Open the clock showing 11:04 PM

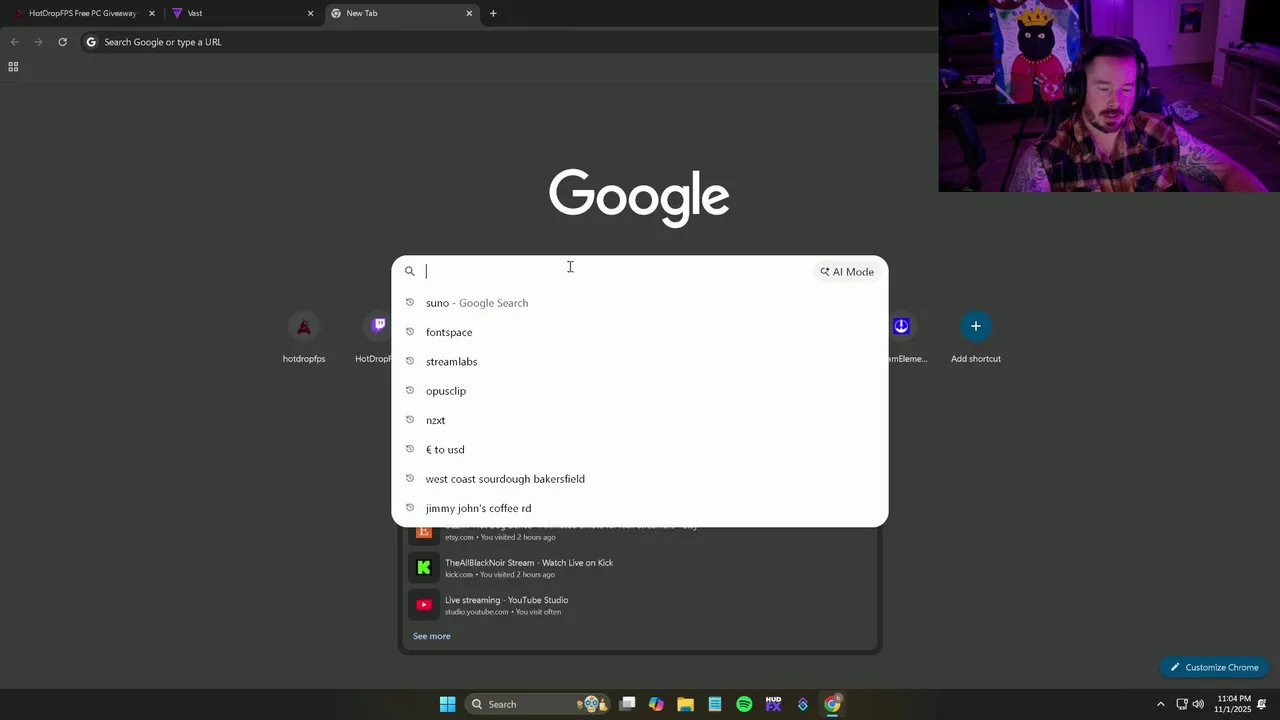click(x=1233, y=704)
